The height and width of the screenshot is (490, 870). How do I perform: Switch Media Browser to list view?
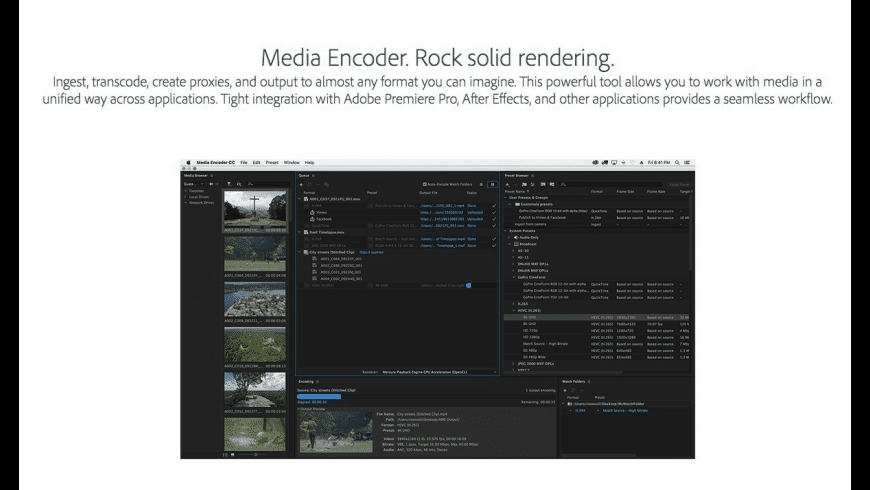(225, 454)
